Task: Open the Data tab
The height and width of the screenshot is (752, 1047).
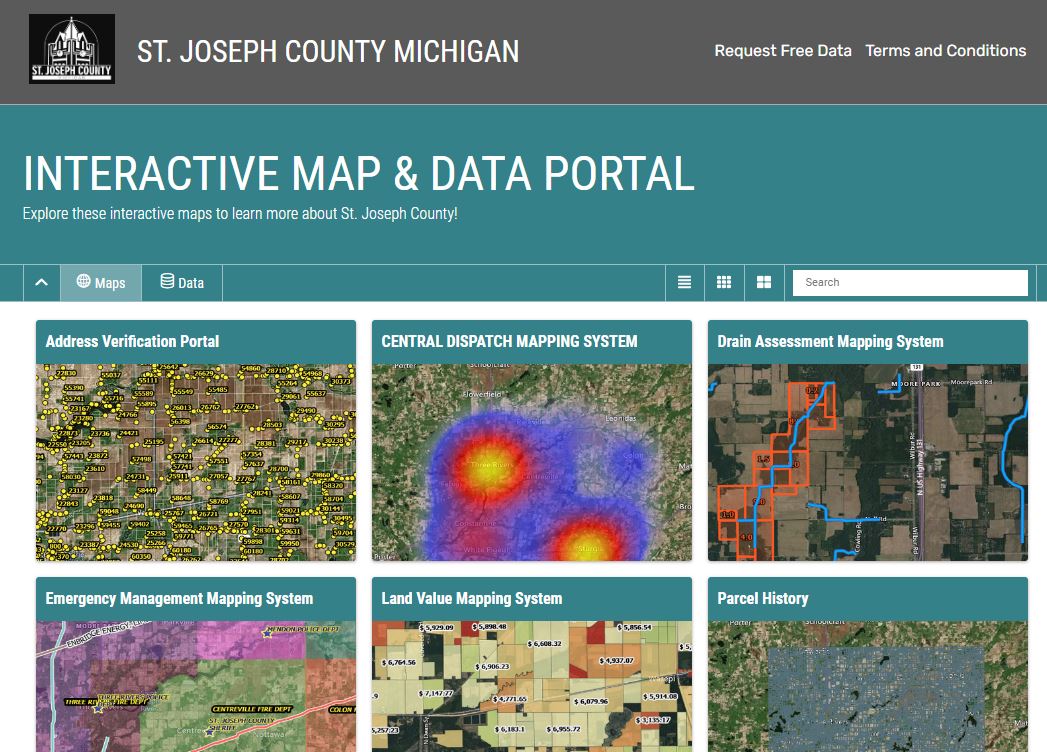Action: click(182, 283)
